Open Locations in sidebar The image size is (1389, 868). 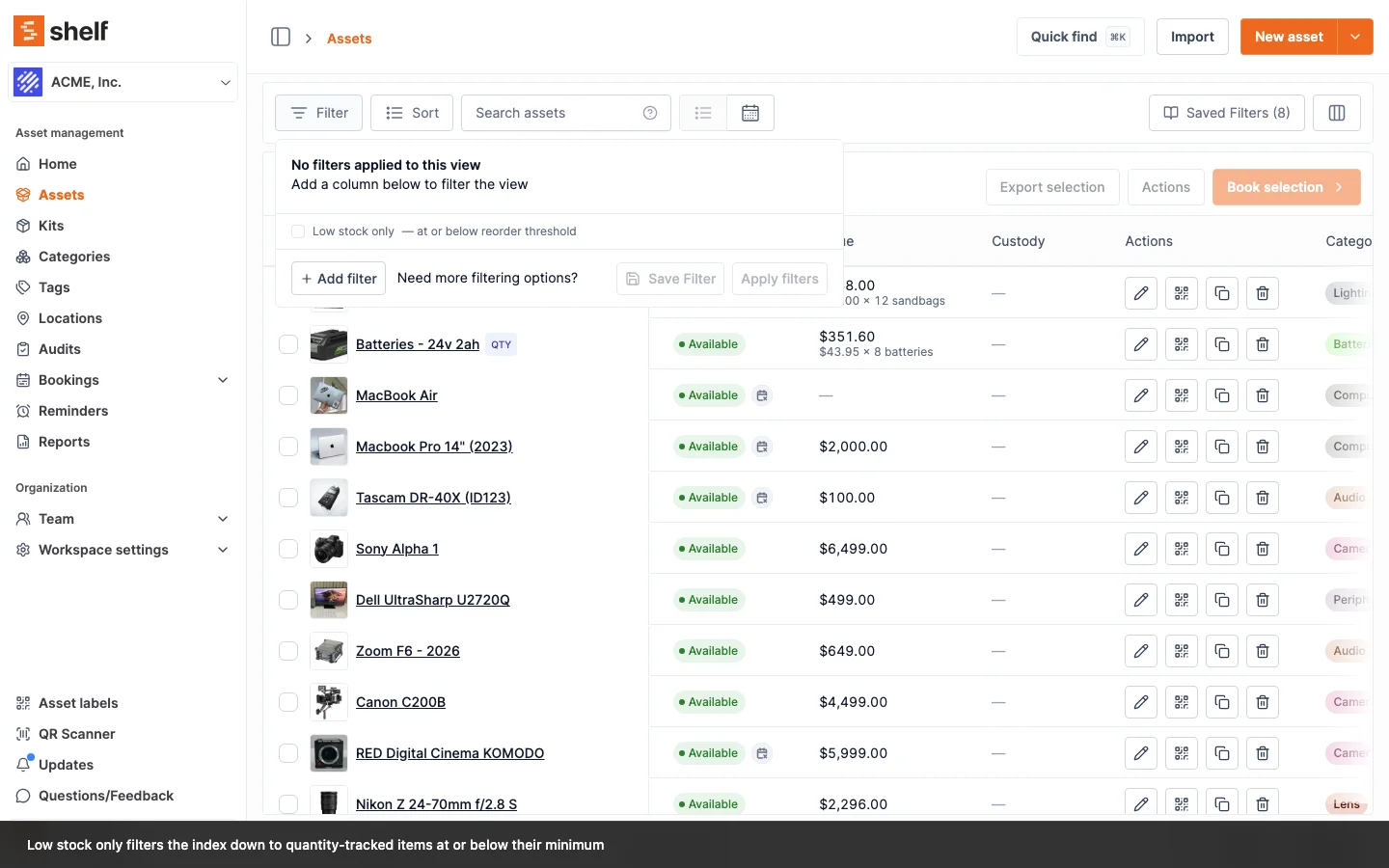pyautogui.click(x=70, y=318)
